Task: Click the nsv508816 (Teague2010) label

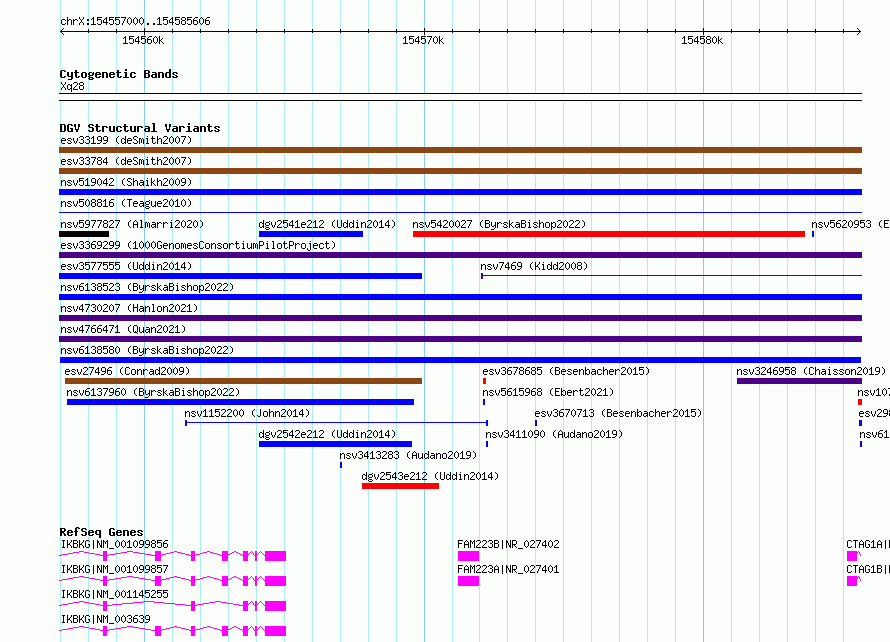Action: tap(126, 203)
